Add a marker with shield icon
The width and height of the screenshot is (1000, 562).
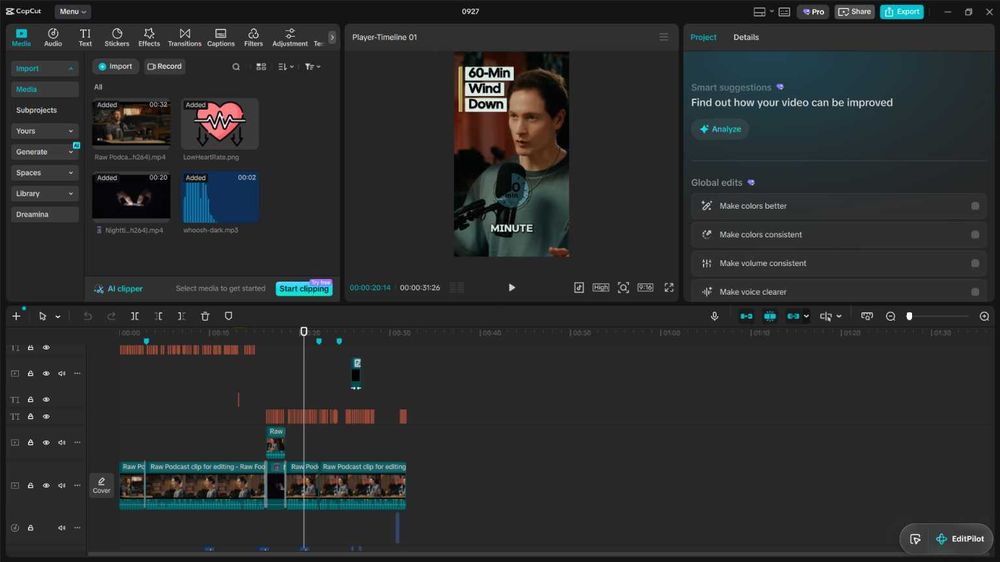(x=228, y=316)
